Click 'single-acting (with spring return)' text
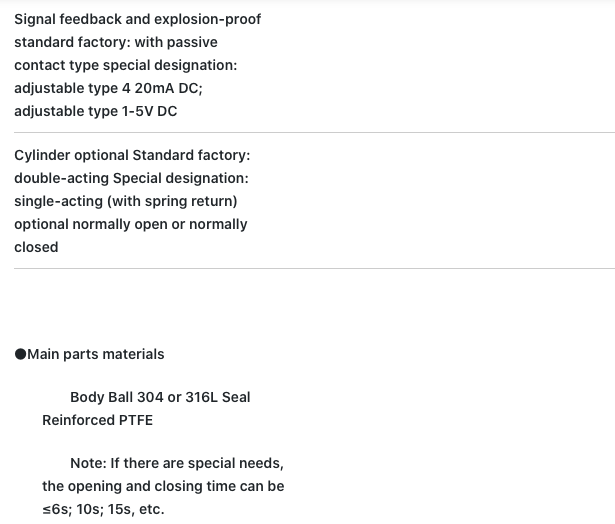Screen dimensions: 615x524 (x=126, y=201)
